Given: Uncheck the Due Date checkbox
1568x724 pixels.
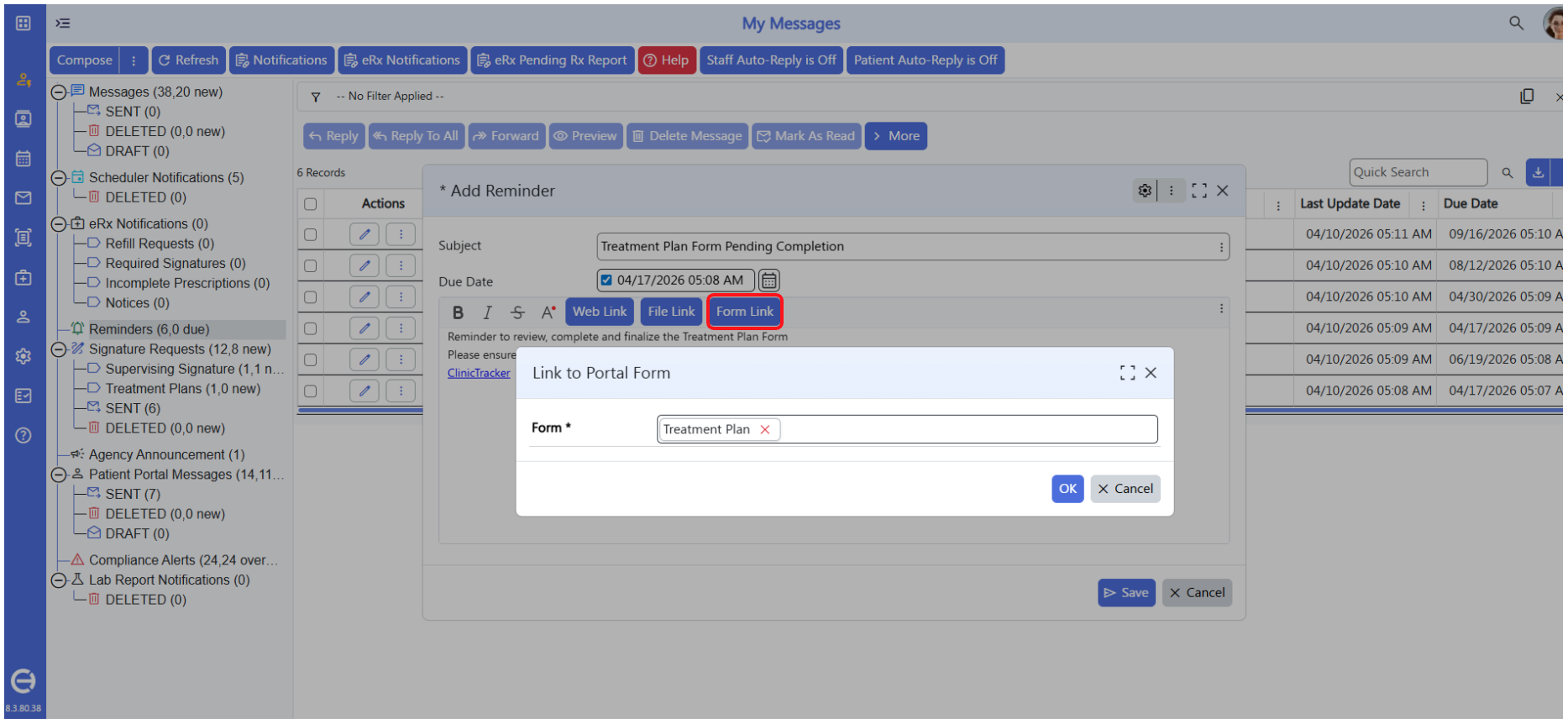Looking at the screenshot, I should point(606,280).
